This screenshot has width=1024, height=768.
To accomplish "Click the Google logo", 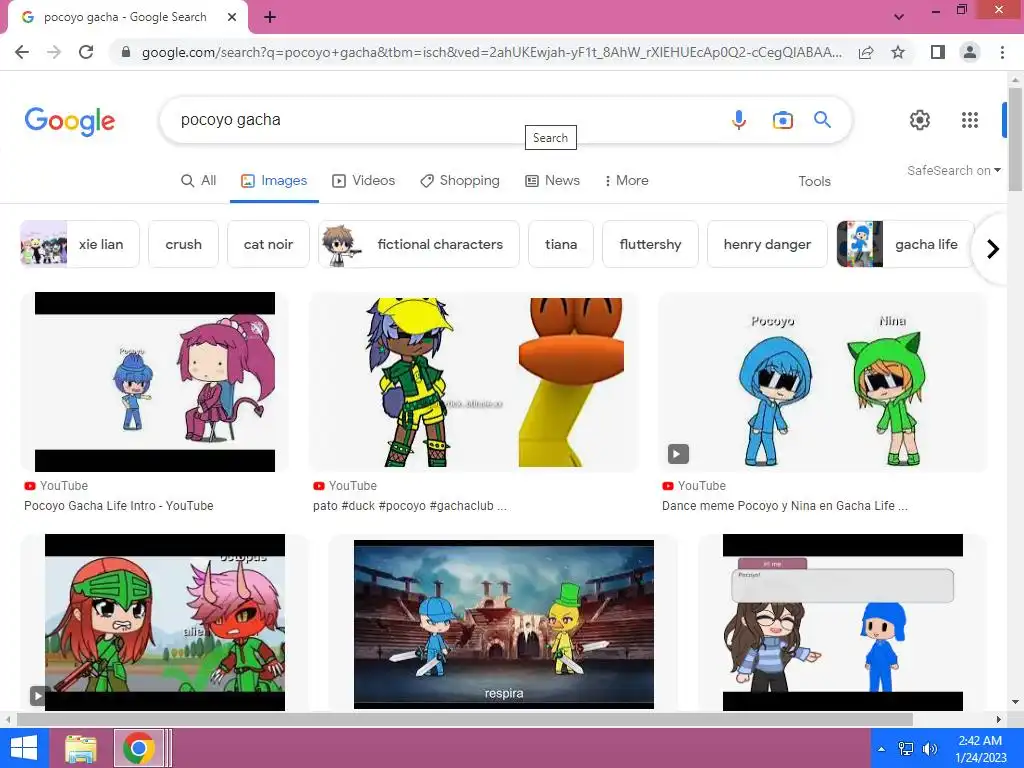I will coord(70,121).
